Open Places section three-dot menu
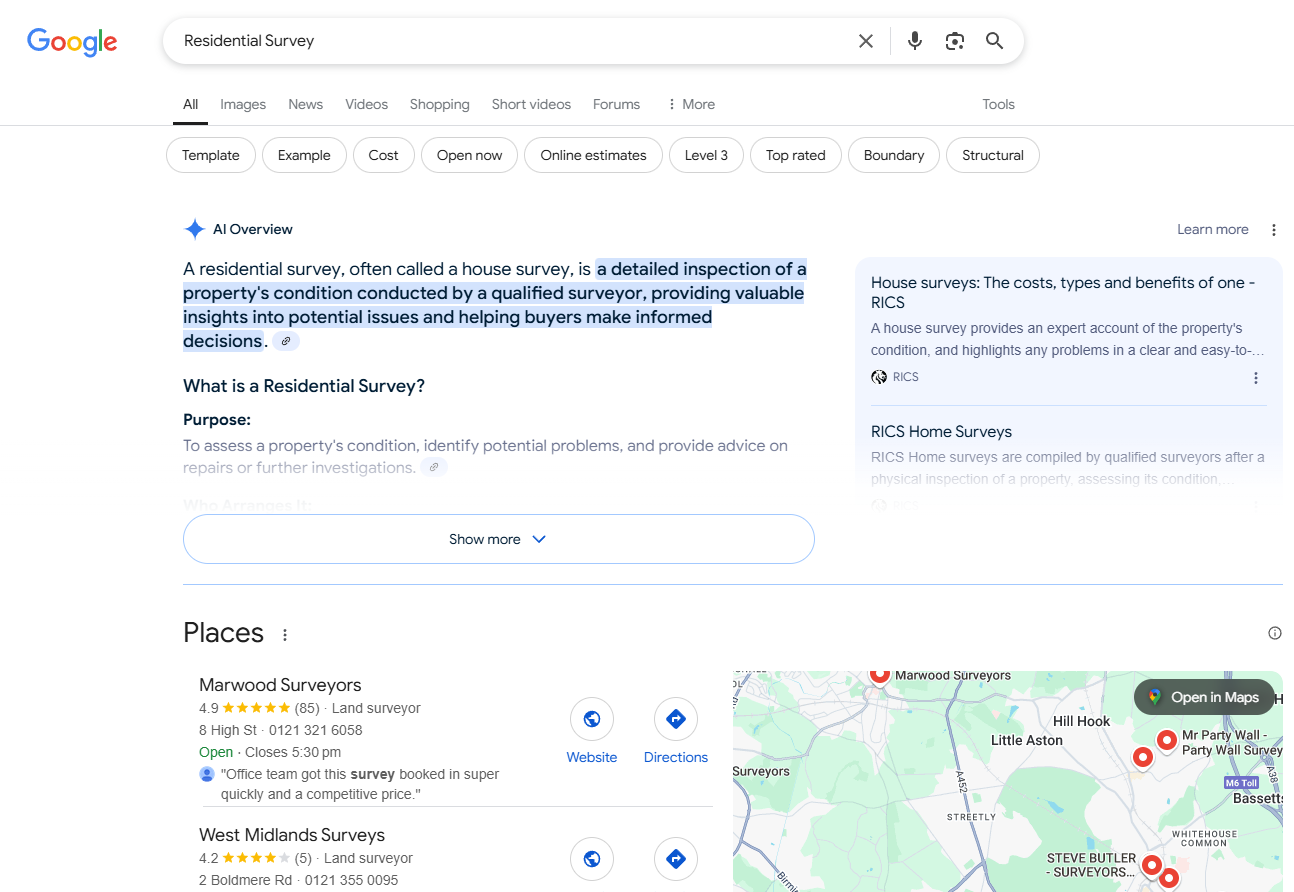The image size is (1294, 892). point(285,635)
